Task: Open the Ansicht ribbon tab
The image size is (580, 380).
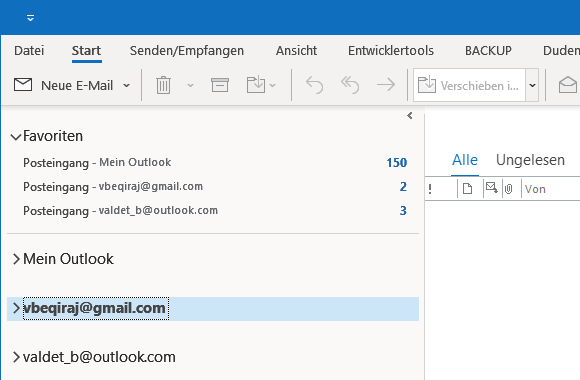Action: click(x=296, y=51)
